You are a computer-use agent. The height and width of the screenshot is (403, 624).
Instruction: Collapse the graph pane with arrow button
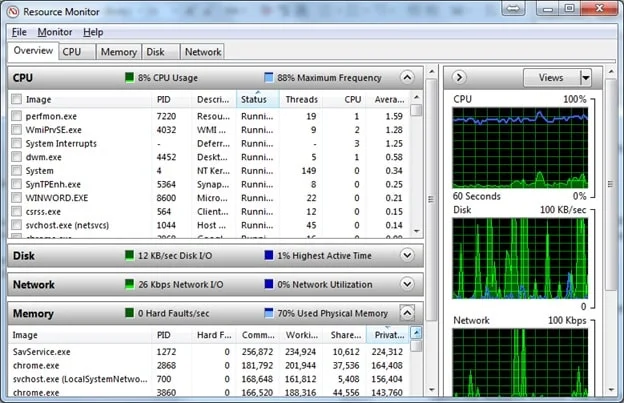click(459, 77)
